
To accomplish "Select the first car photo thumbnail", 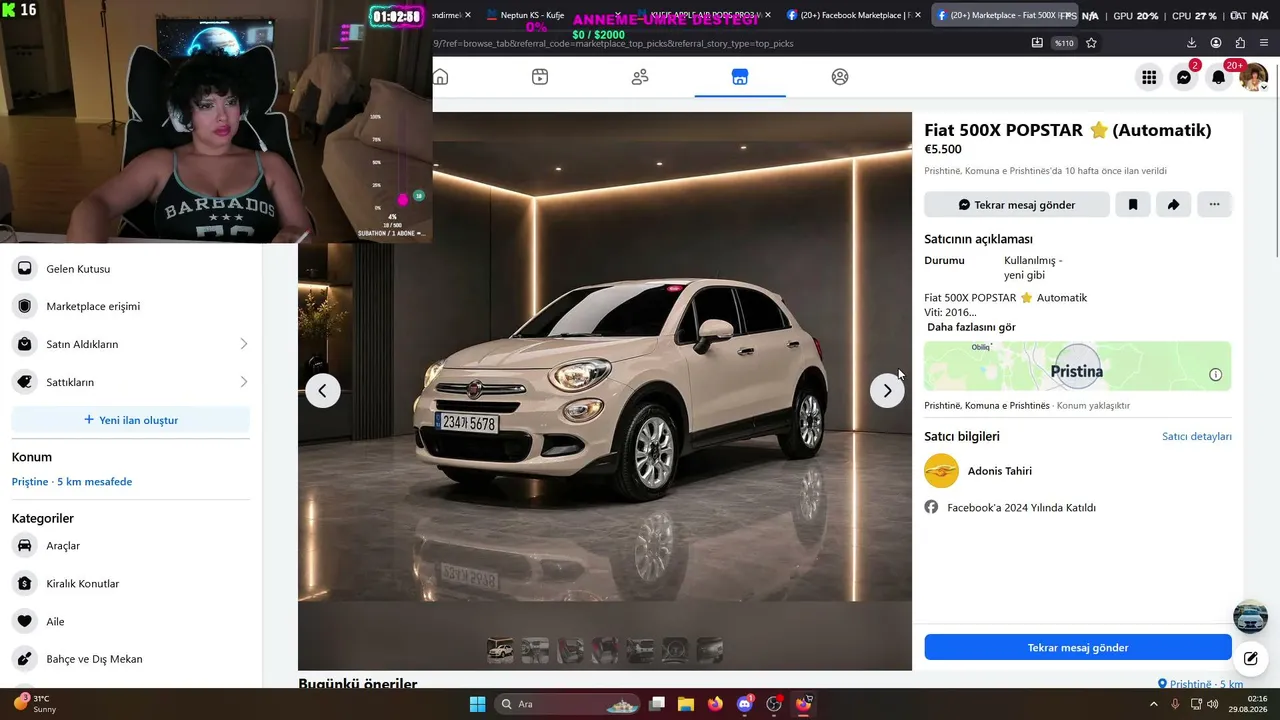I will click(500, 650).
